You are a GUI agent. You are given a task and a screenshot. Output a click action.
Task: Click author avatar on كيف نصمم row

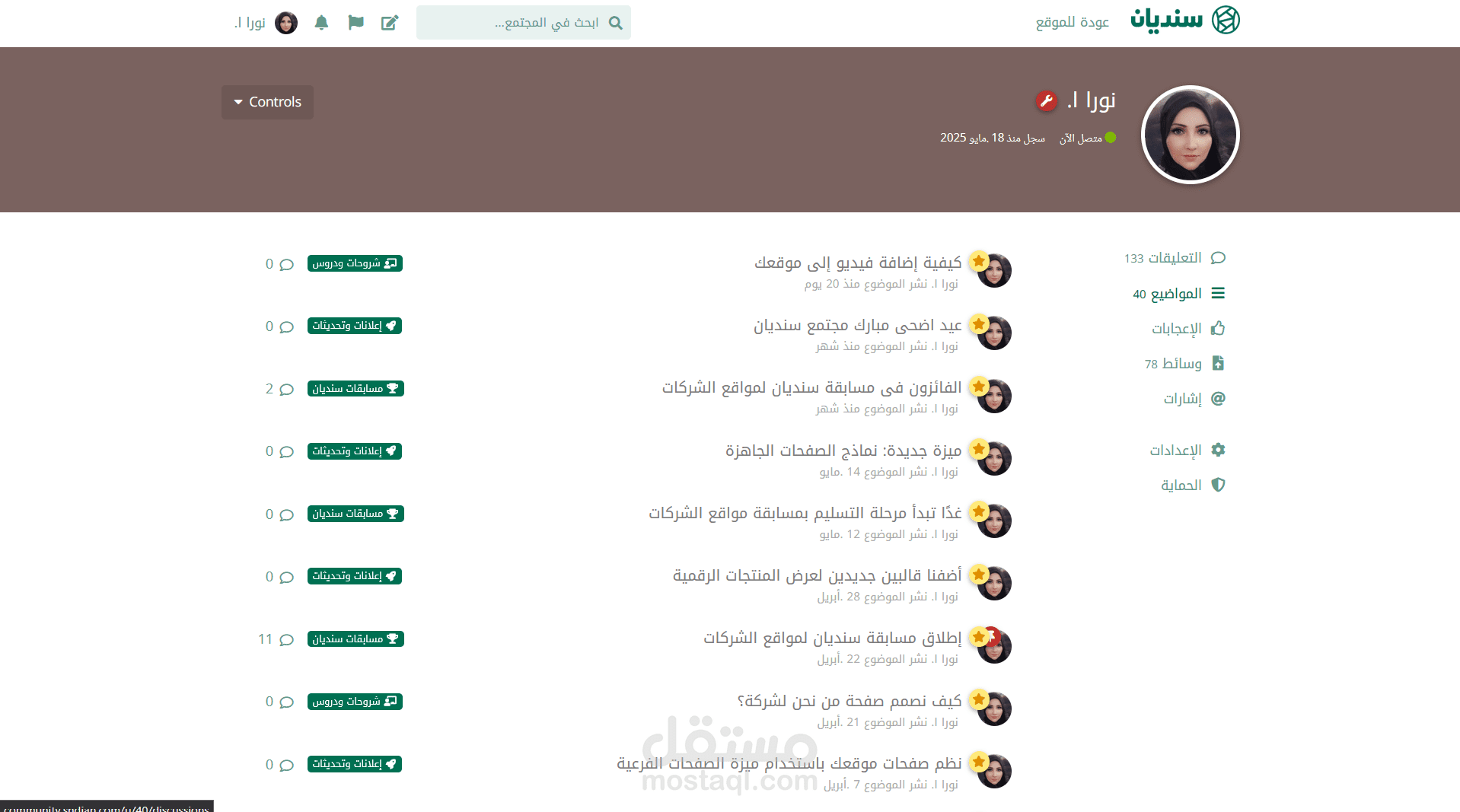(994, 709)
